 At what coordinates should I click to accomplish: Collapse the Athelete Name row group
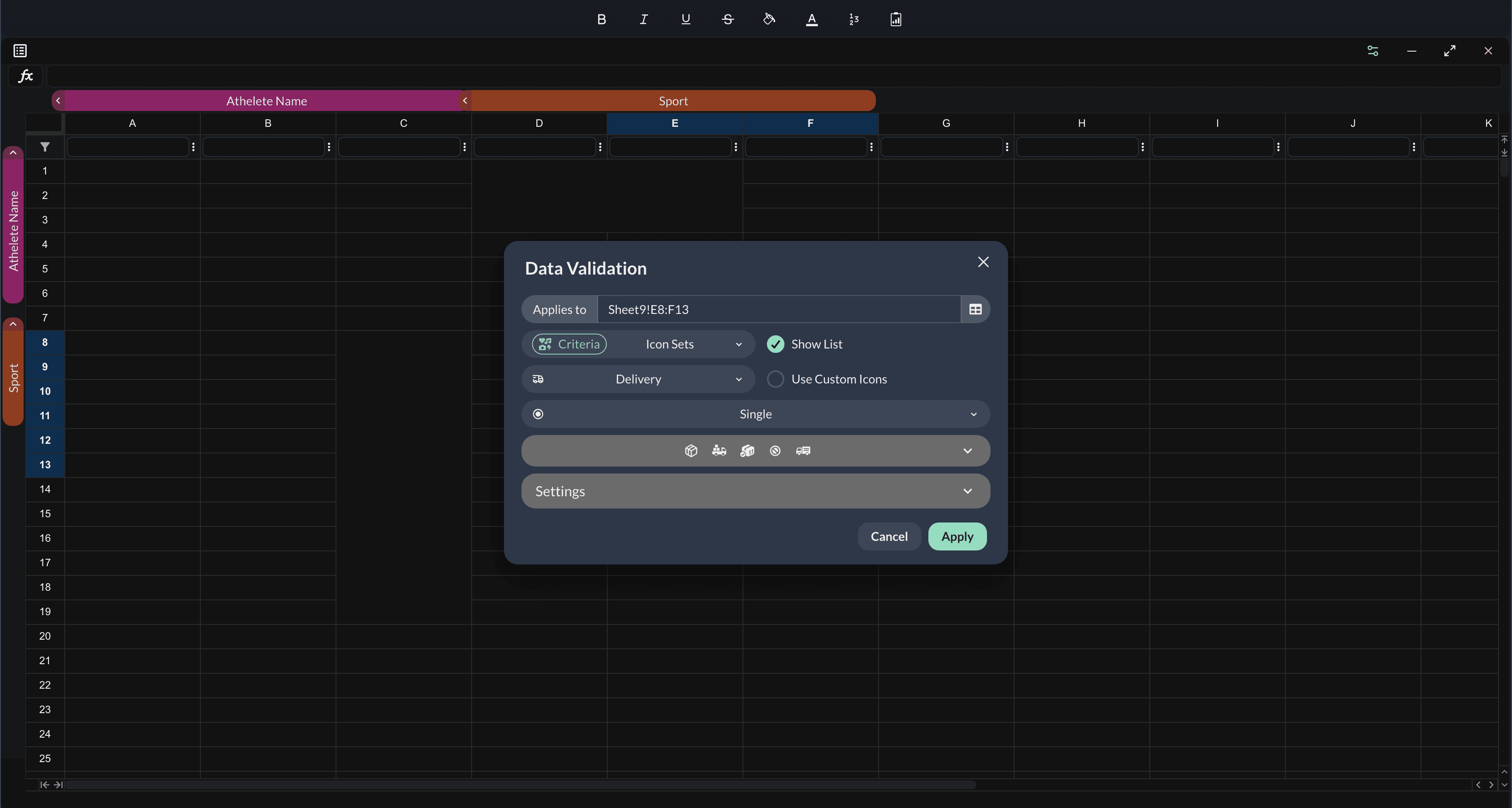(x=13, y=153)
